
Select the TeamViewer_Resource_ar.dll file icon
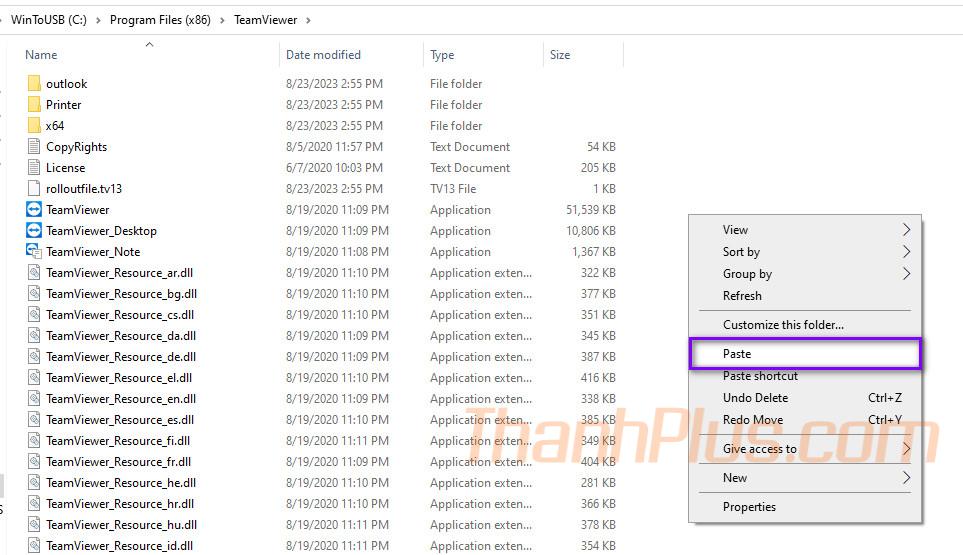(x=34, y=273)
